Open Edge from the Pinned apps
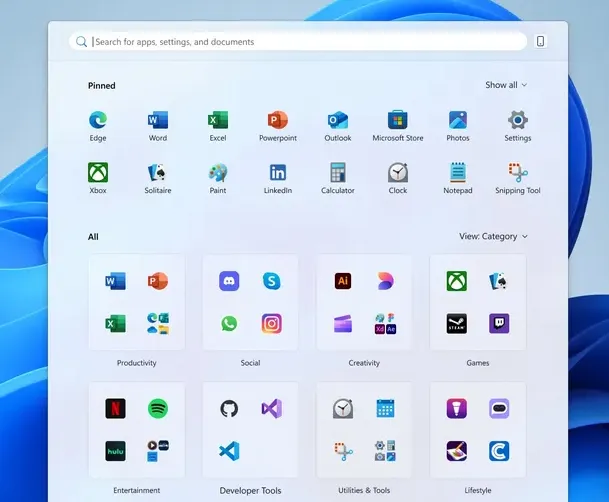 click(x=98, y=120)
